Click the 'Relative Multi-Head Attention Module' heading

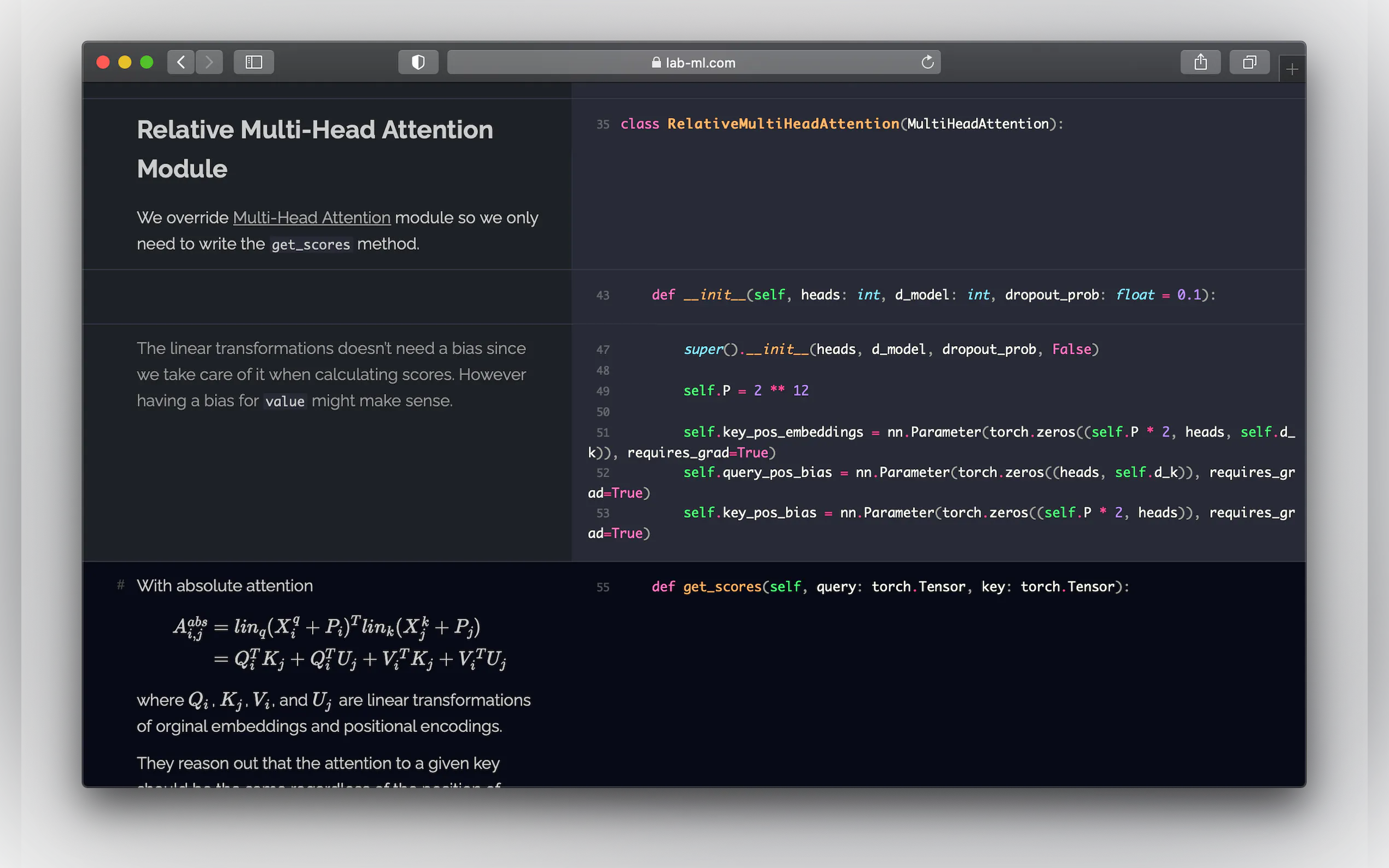click(314, 149)
